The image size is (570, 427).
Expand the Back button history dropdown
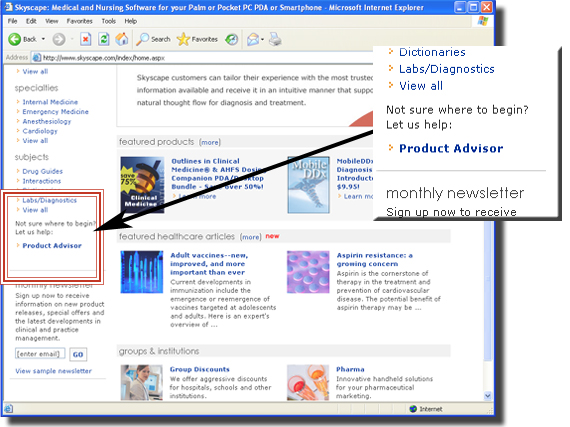(x=43, y=39)
